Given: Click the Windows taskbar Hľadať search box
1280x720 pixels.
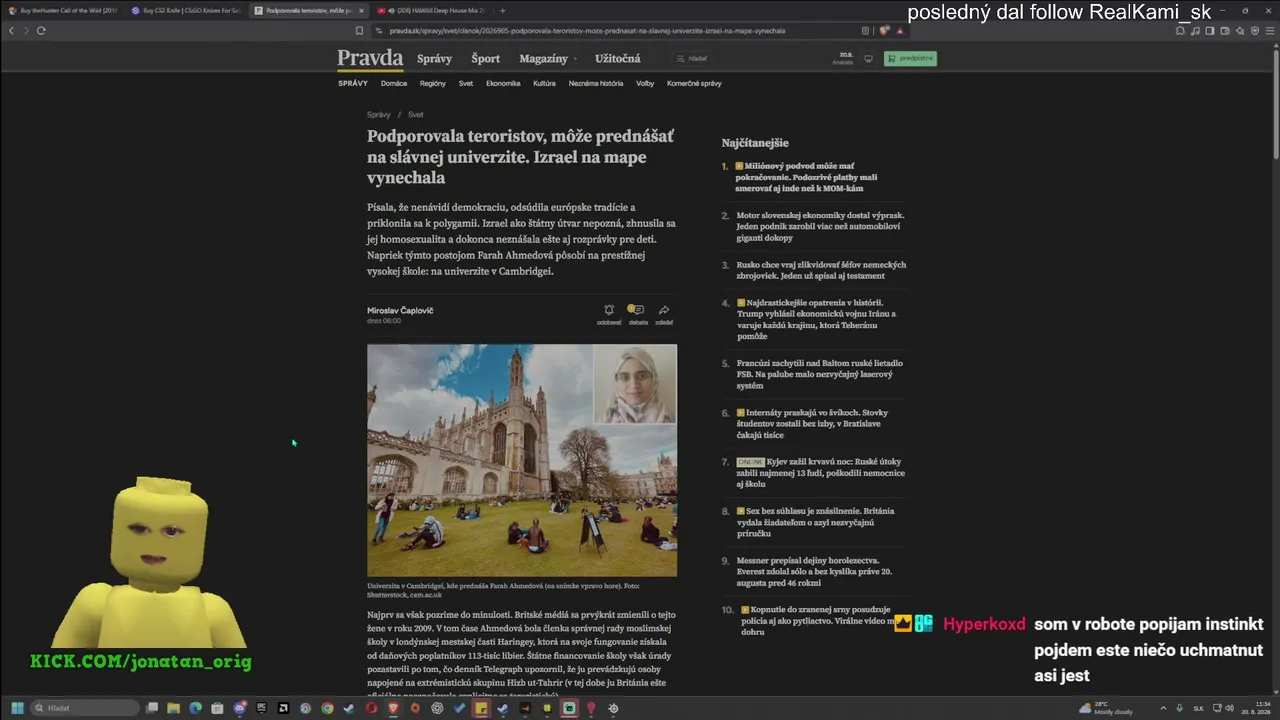Looking at the screenshot, I should [x=85, y=708].
